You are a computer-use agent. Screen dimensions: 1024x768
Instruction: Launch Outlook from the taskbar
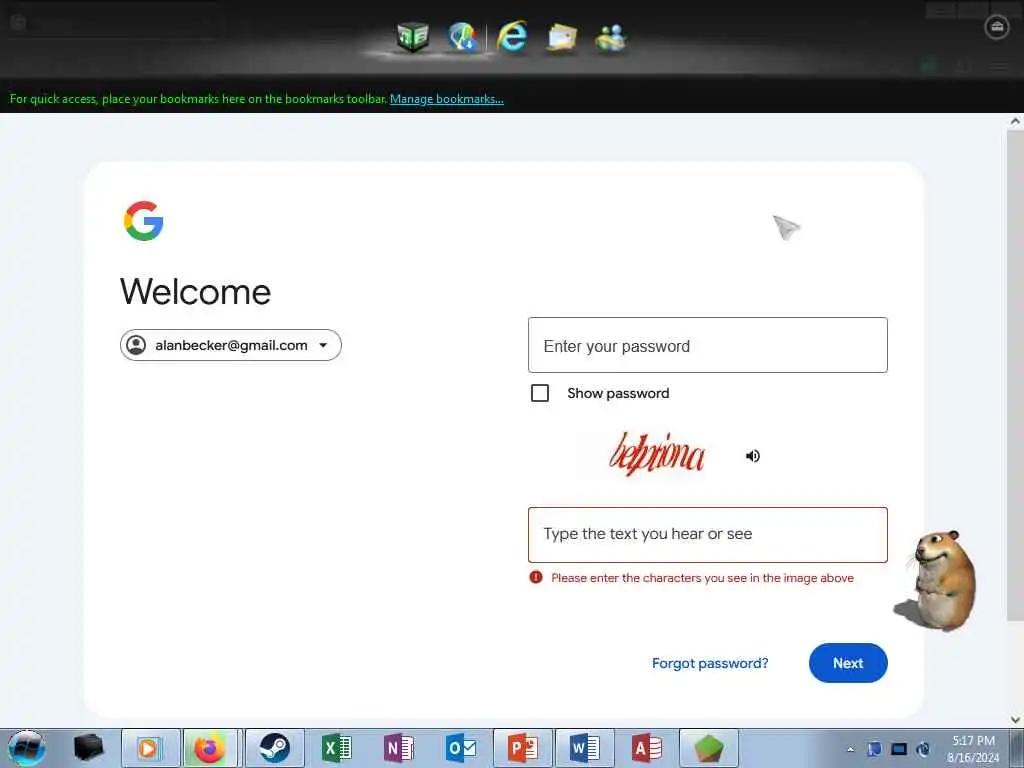461,748
